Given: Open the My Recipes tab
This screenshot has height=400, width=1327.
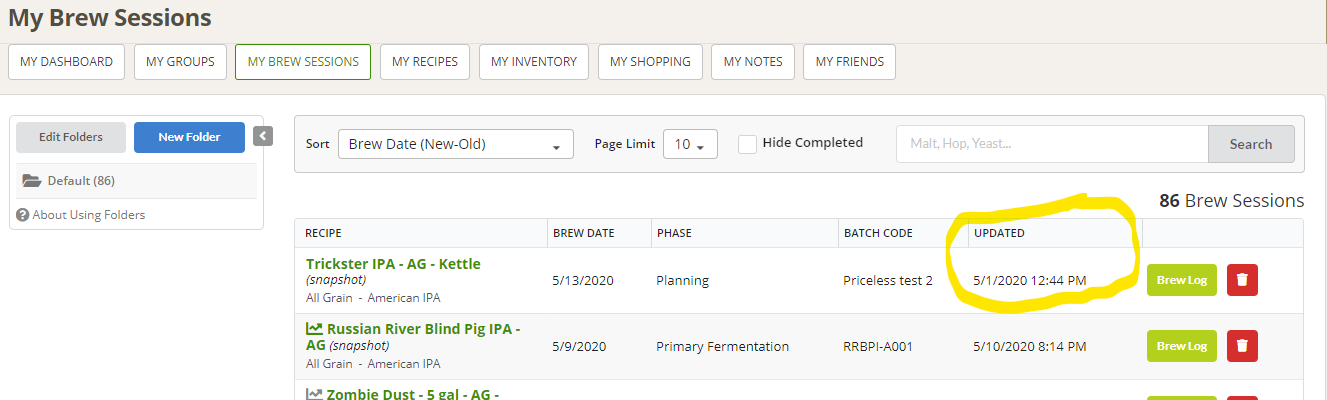Looking at the screenshot, I should pos(425,62).
